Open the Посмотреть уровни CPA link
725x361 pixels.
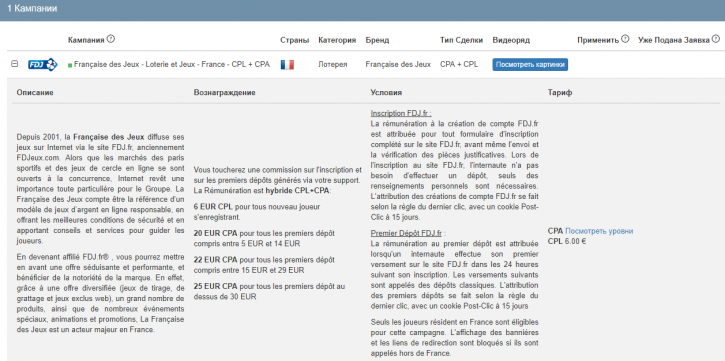coord(599,231)
